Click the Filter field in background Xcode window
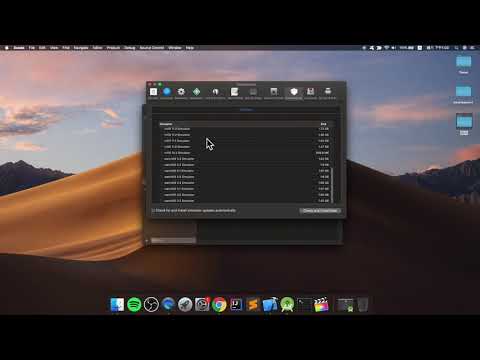The height and width of the screenshot is (360, 480). 173,240
